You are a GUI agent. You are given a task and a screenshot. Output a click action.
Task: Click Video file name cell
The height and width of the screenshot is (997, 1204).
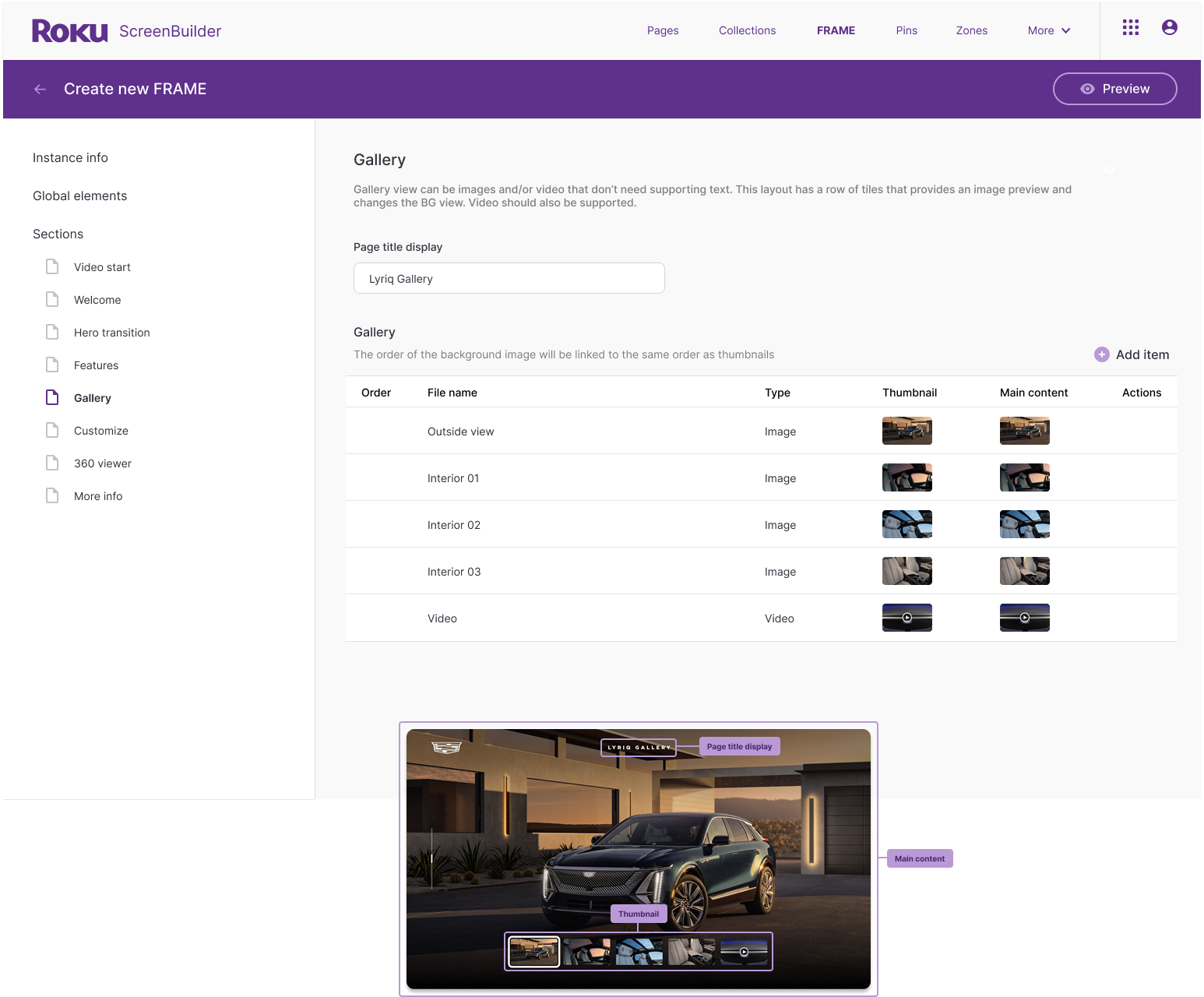[442, 618]
